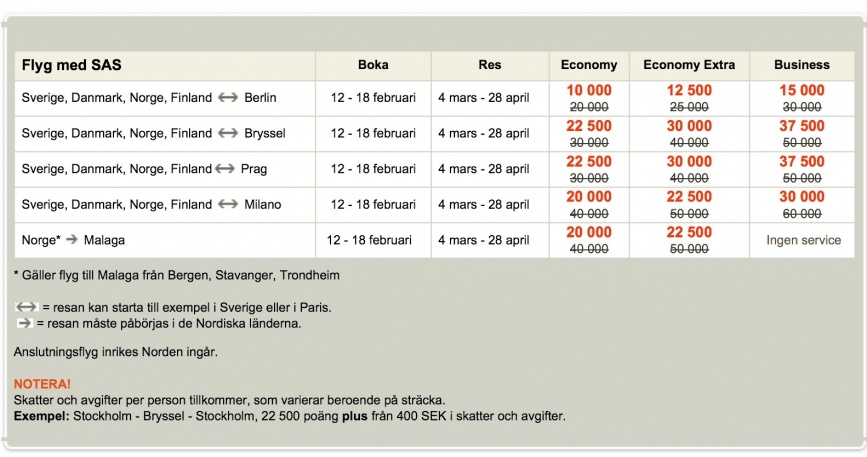
Task: Click the two-way arrow icon in Prag row
Action: tap(224, 169)
